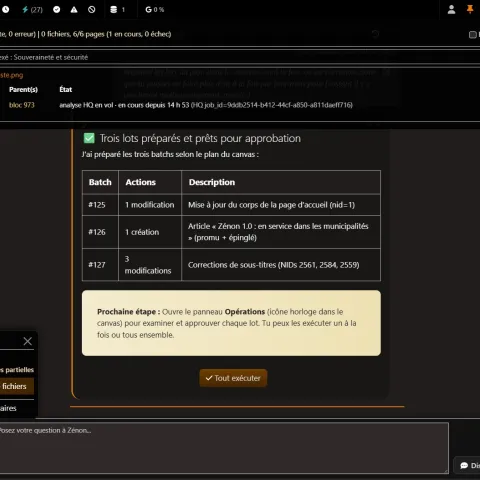The width and height of the screenshot is (480, 480).
Task: Focus the 'Posez votre question à Zénon' input
Action: [224, 448]
